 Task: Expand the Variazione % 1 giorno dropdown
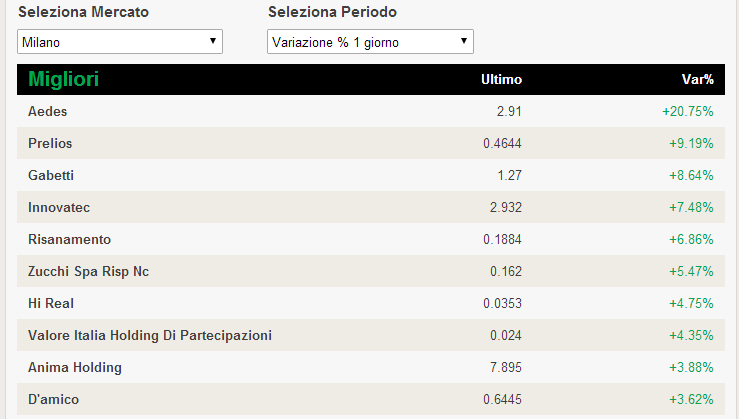(370, 42)
